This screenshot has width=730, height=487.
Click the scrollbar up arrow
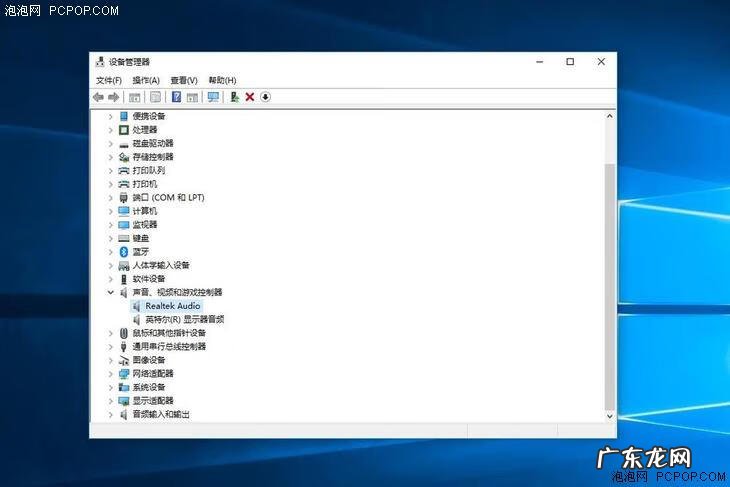coord(609,116)
